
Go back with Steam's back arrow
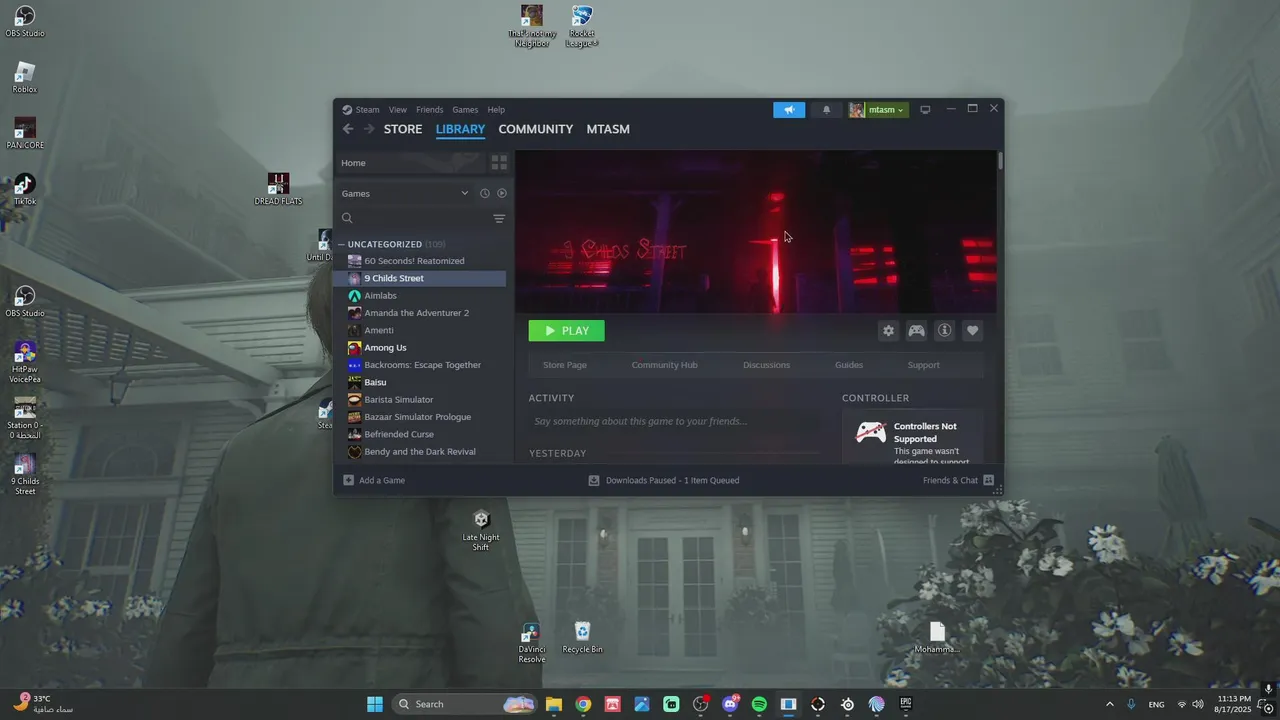coord(348,129)
